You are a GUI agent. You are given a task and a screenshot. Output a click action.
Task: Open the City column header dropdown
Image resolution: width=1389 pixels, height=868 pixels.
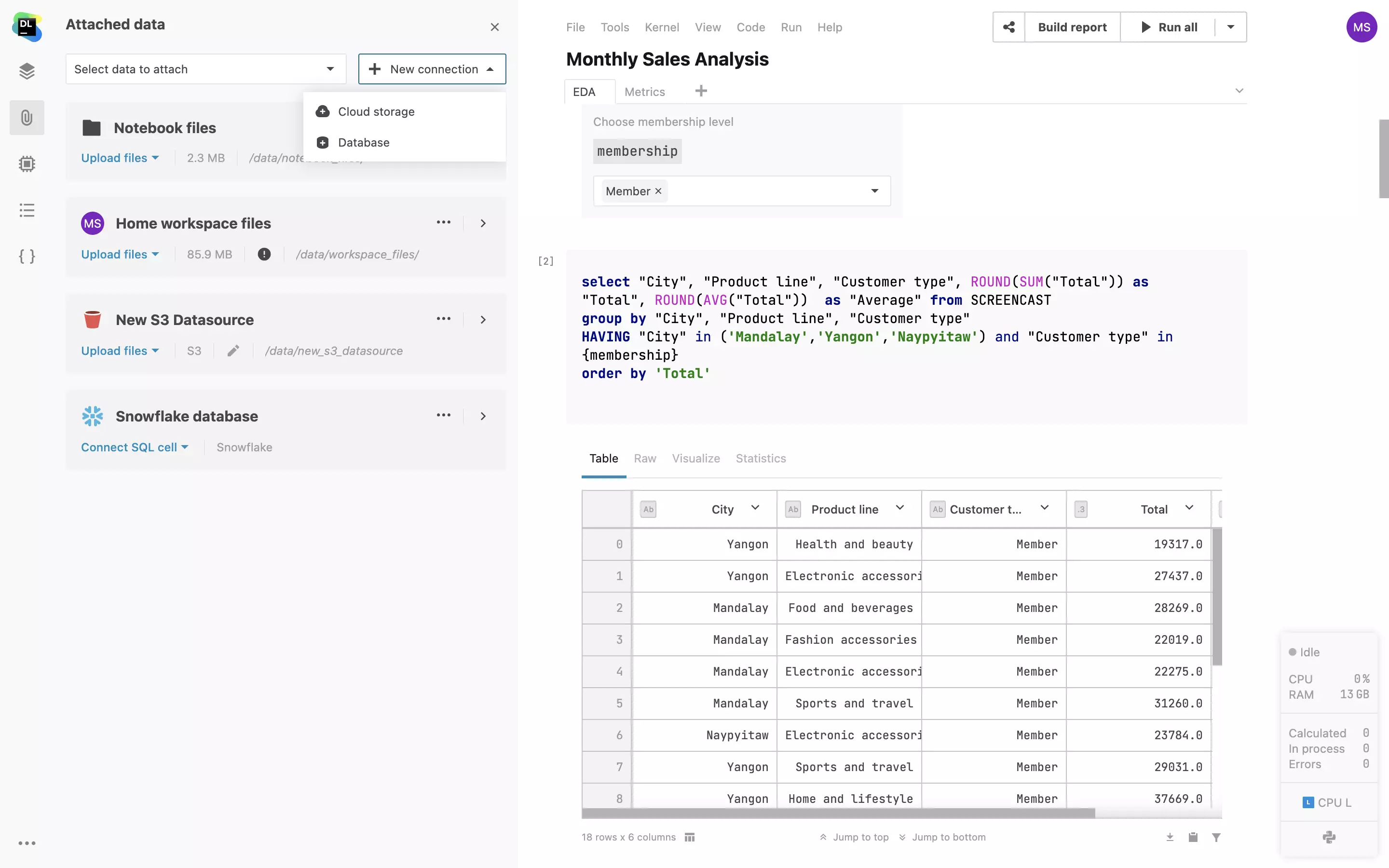pyautogui.click(x=755, y=508)
